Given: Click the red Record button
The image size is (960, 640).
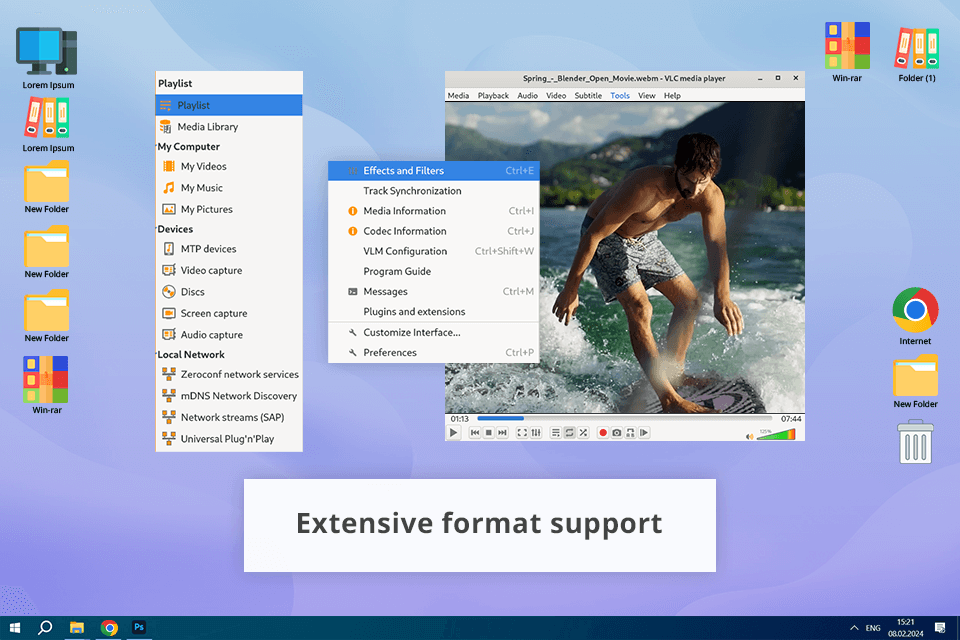Looking at the screenshot, I should (x=603, y=433).
